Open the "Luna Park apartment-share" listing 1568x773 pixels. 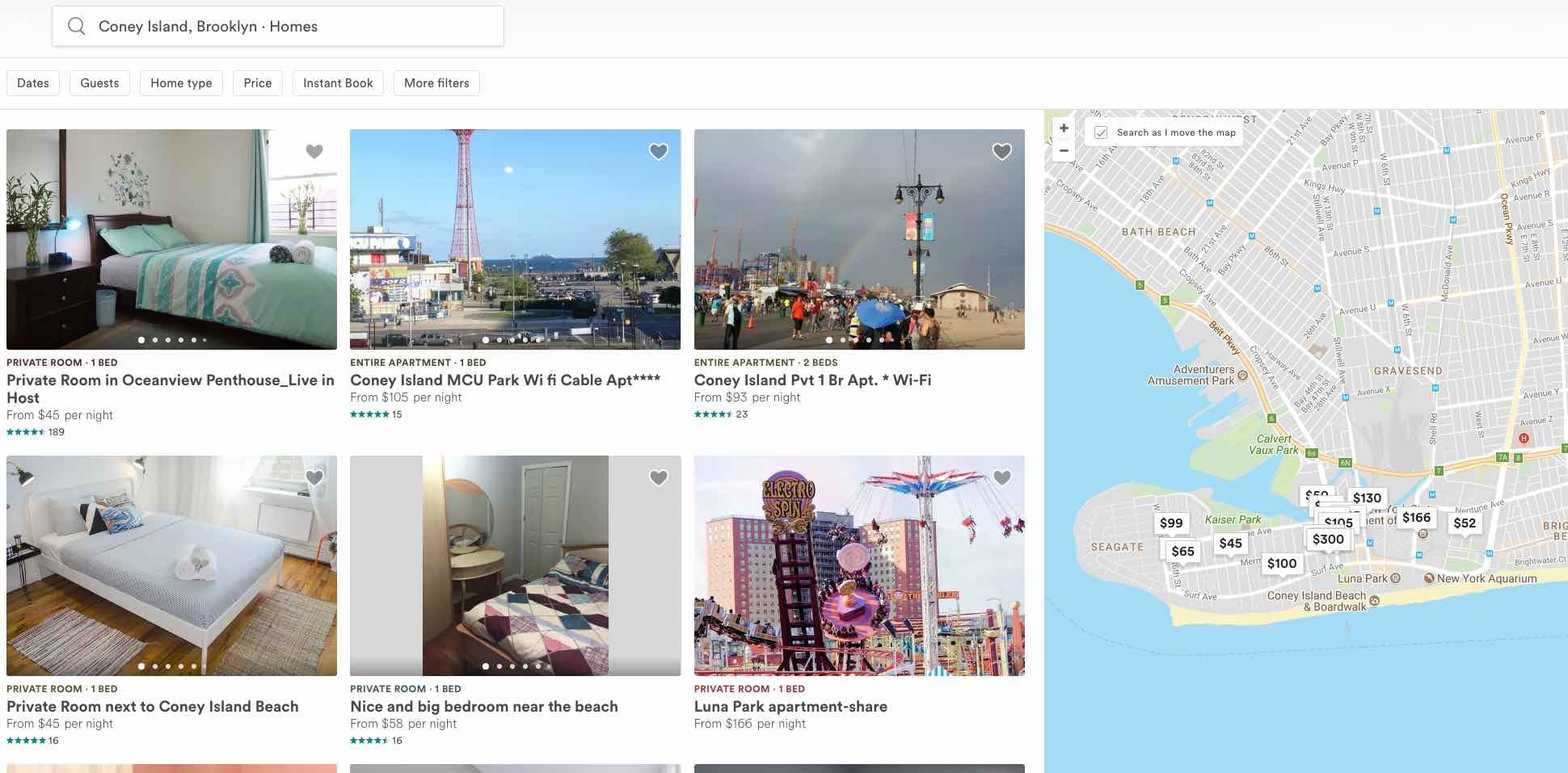[790, 706]
